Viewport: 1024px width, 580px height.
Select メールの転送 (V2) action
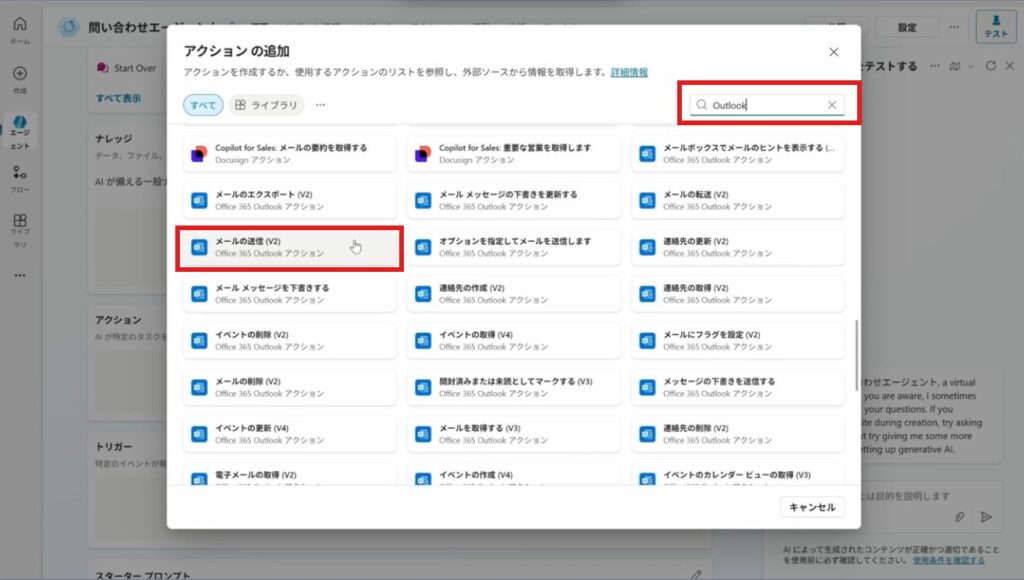point(737,200)
